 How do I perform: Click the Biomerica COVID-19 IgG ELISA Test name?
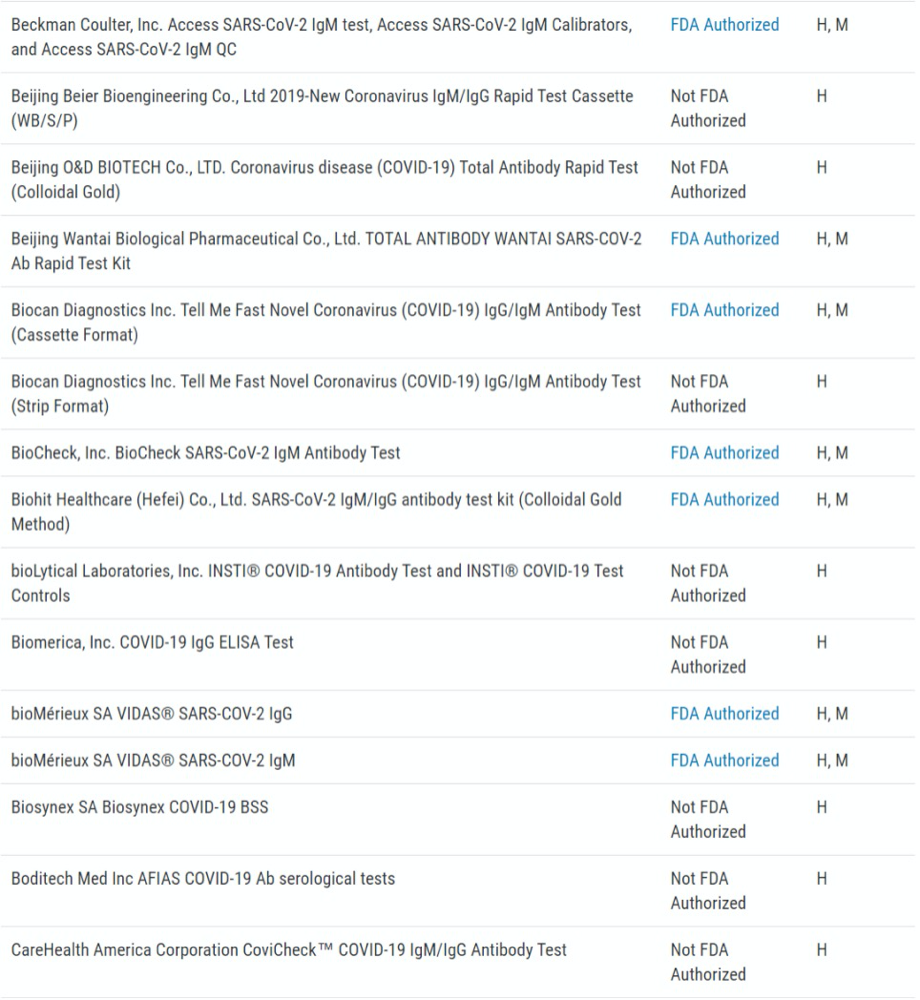[x=152, y=643]
